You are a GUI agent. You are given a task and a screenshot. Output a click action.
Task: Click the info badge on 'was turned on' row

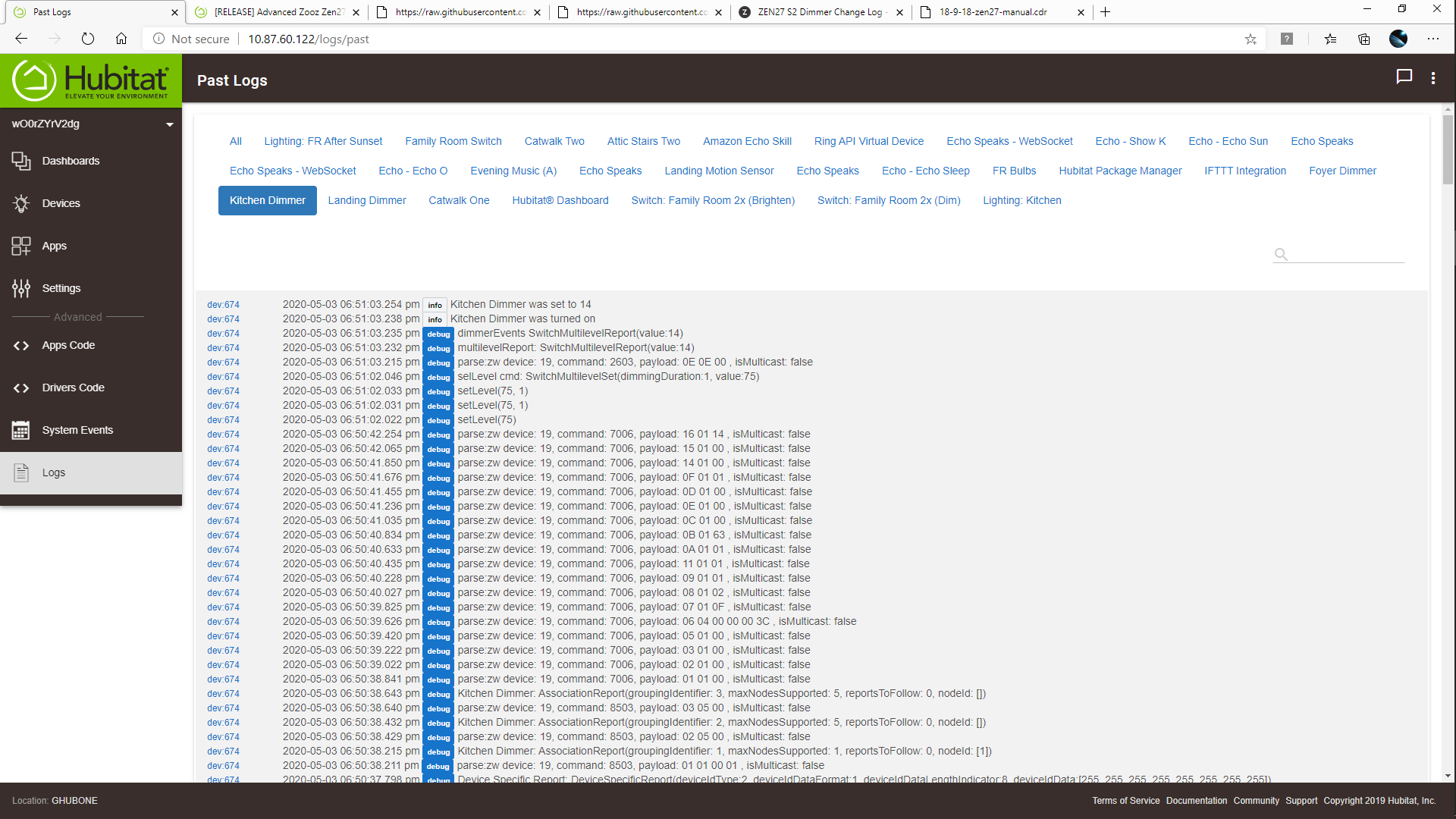(x=435, y=319)
